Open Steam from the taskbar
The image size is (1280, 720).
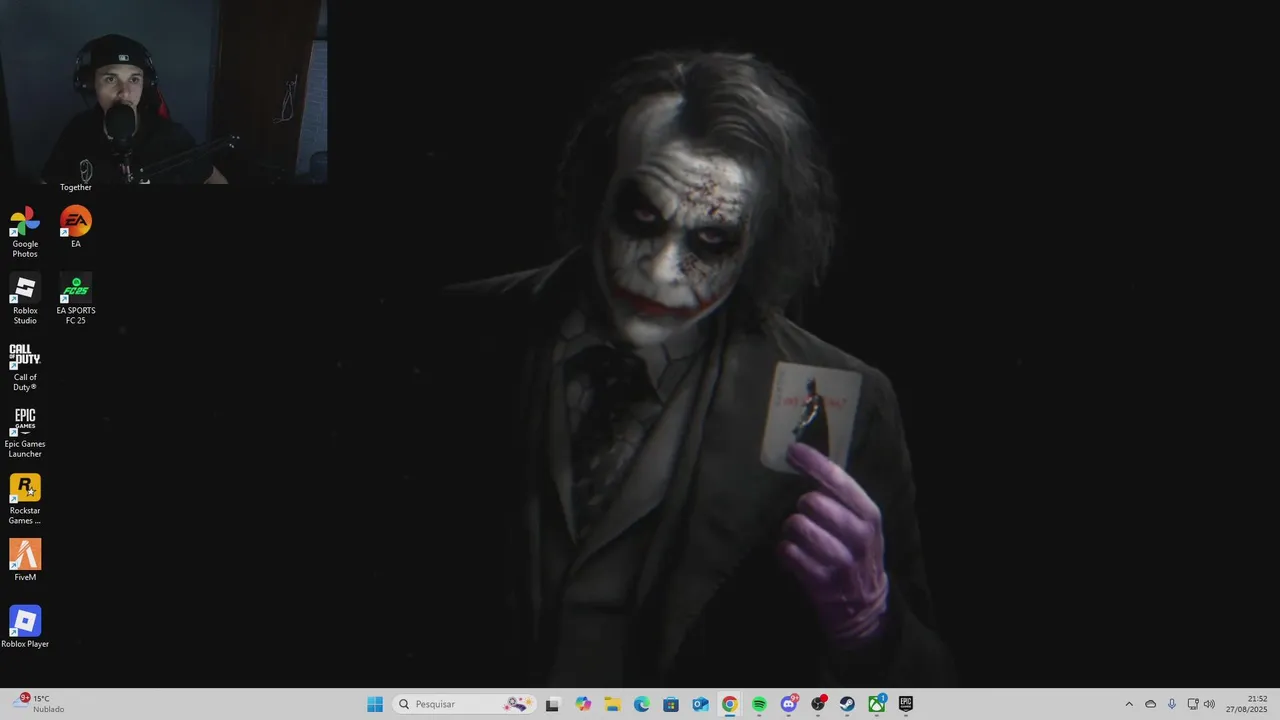click(x=847, y=704)
